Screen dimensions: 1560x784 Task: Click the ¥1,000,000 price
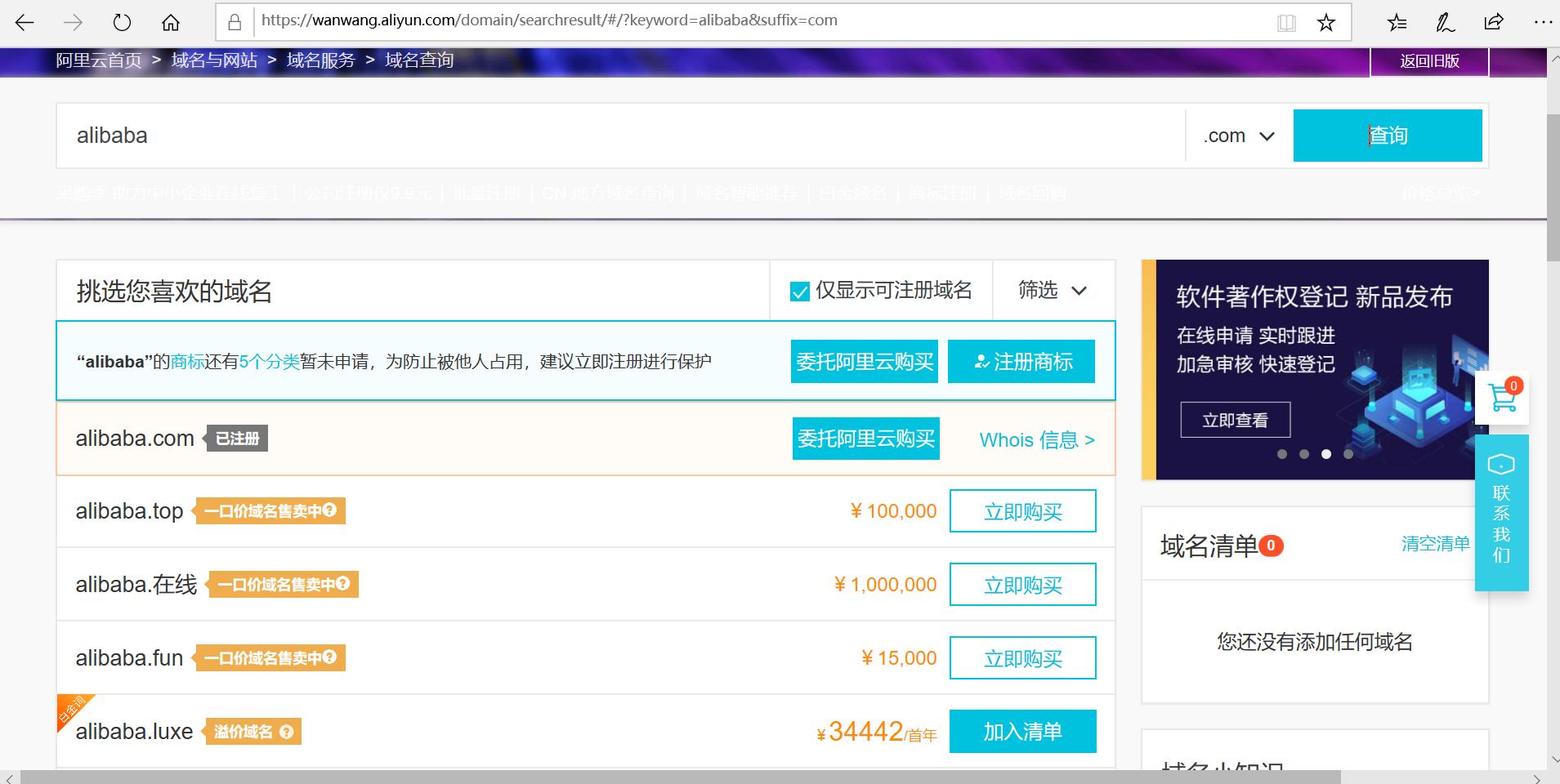(885, 585)
